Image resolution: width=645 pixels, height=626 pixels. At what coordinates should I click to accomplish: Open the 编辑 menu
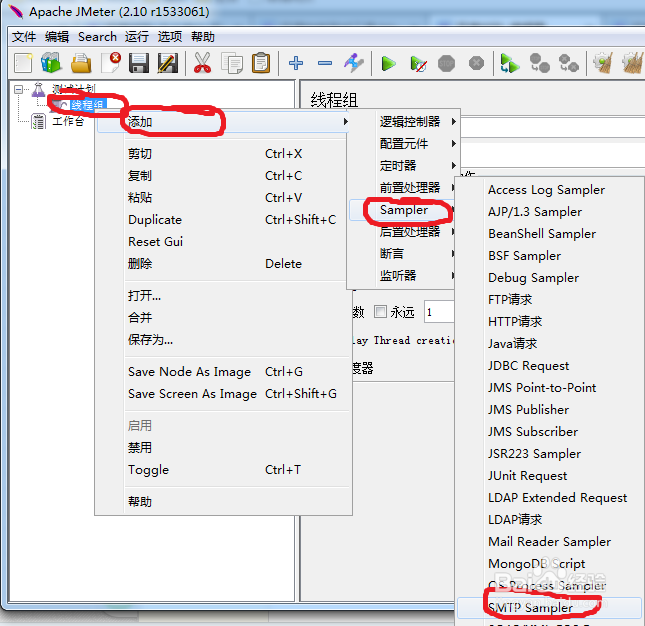click(x=57, y=37)
